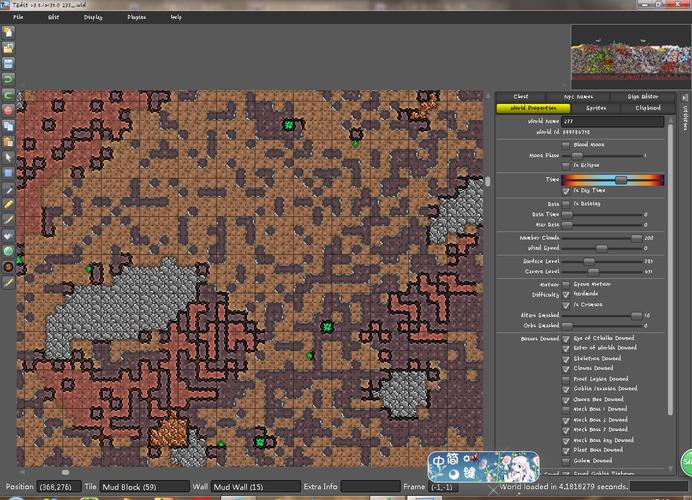This screenshot has width=692, height=500.
Task: Click the Time of day gradient slider
Action: [x=613, y=180]
